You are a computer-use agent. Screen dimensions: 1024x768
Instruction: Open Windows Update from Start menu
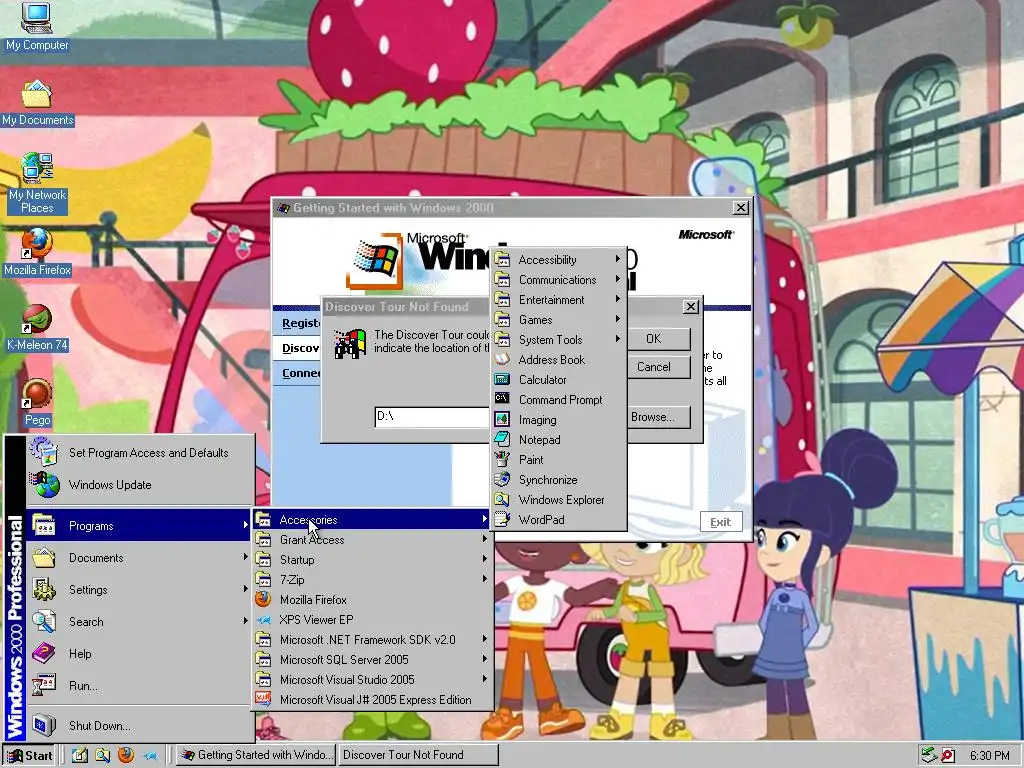tap(139, 485)
